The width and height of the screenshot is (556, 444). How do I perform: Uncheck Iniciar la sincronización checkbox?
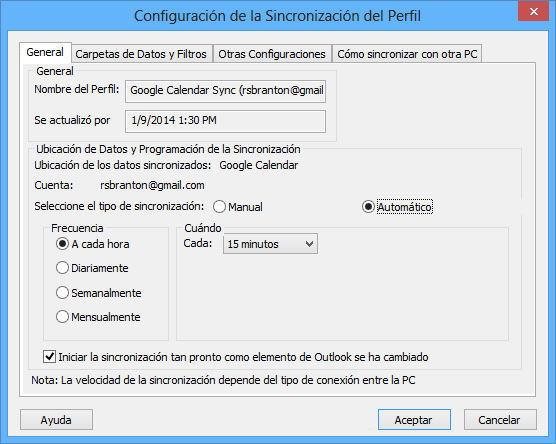49,356
